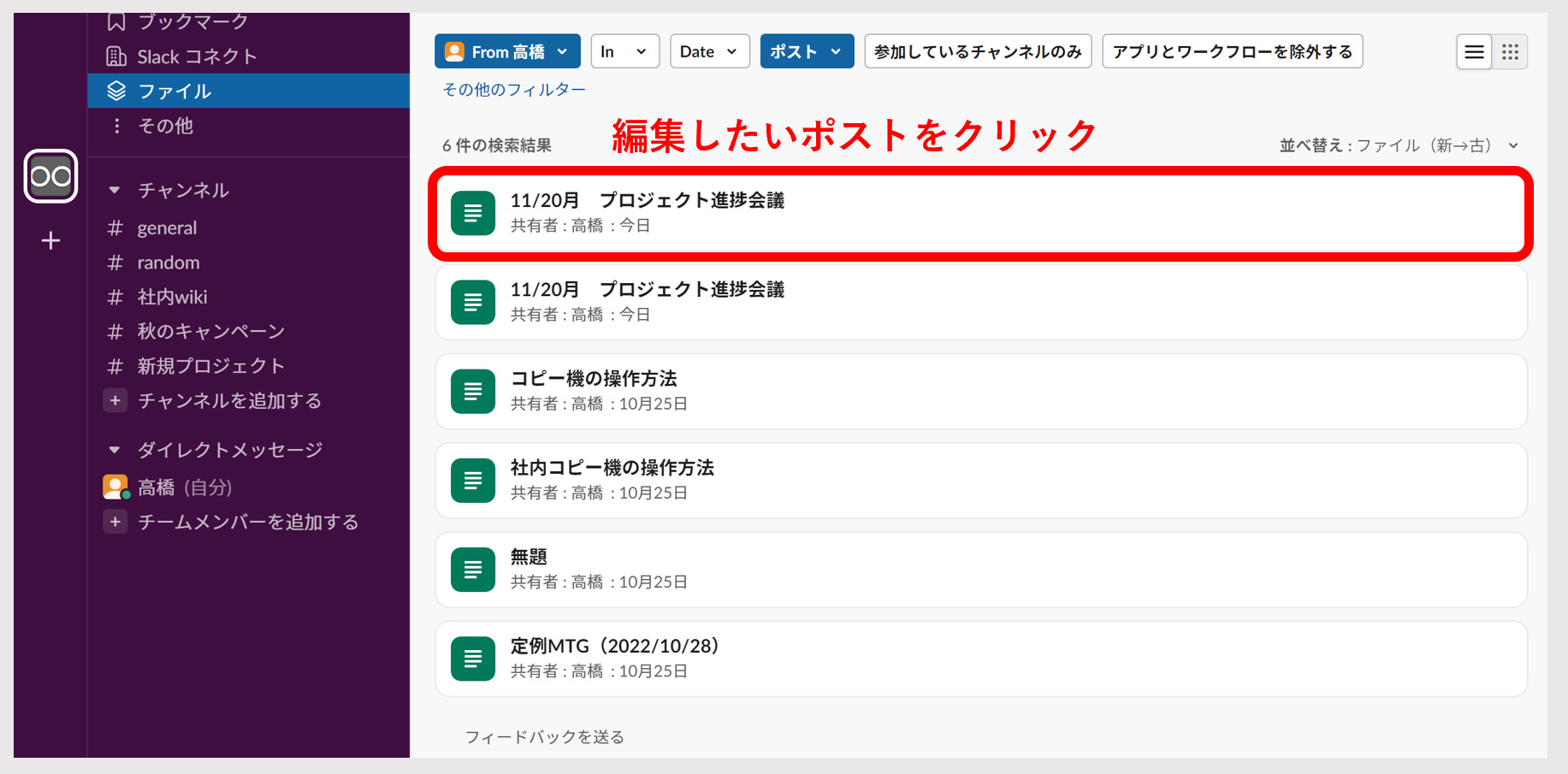Click the plus icon beside チャンネルを追加する
Image resolution: width=1568 pixels, height=774 pixels.
[x=115, y=400]
